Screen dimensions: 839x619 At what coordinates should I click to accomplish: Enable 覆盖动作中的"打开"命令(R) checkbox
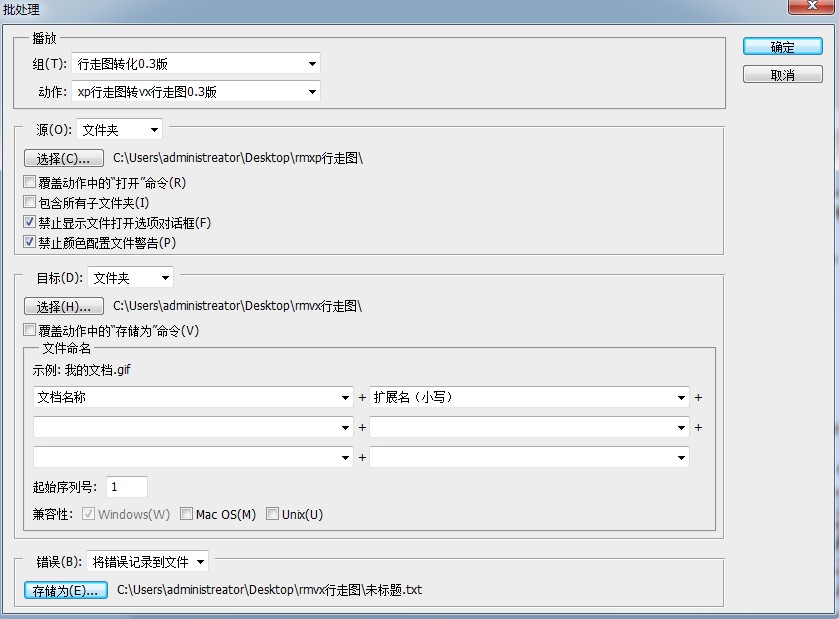click(x=29, y=182)
